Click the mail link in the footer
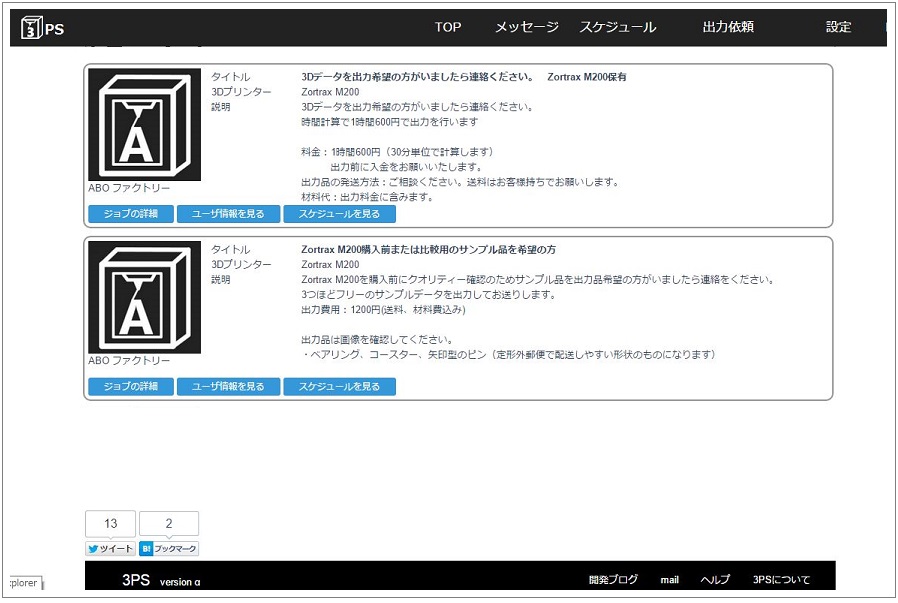This screenshot has width=898, height=603. click(669, 580)
